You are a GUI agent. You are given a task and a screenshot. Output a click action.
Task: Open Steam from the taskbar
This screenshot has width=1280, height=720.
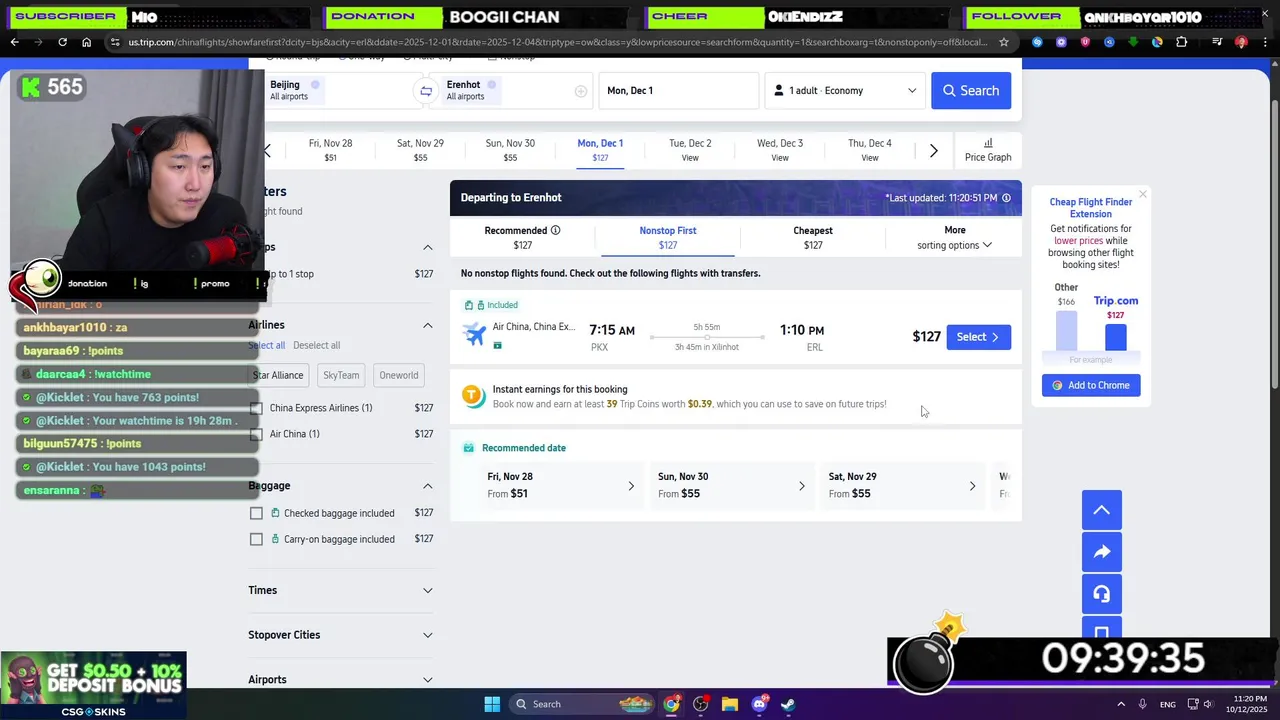tap(788, 704)
